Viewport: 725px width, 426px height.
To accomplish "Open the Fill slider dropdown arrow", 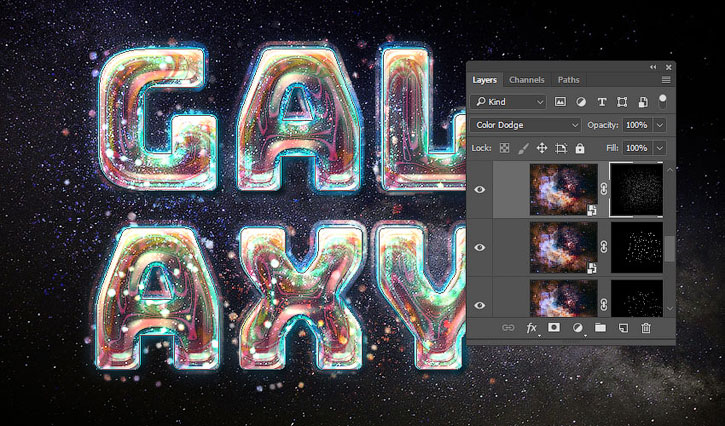I will click(x=660, y=148).
